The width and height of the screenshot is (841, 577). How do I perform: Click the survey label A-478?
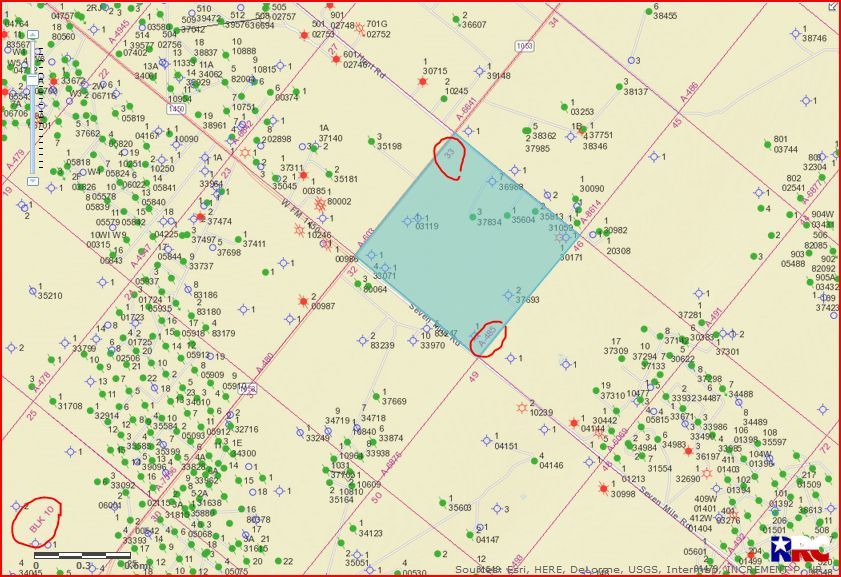(42, 383)
